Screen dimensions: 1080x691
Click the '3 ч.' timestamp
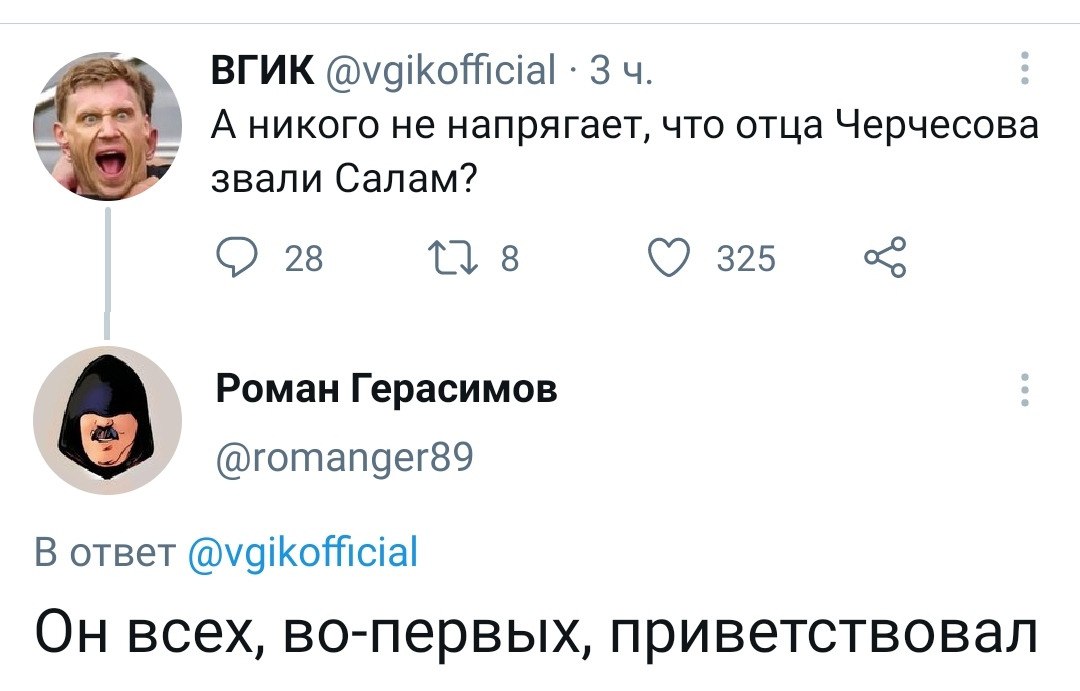(x=622, y=72)
